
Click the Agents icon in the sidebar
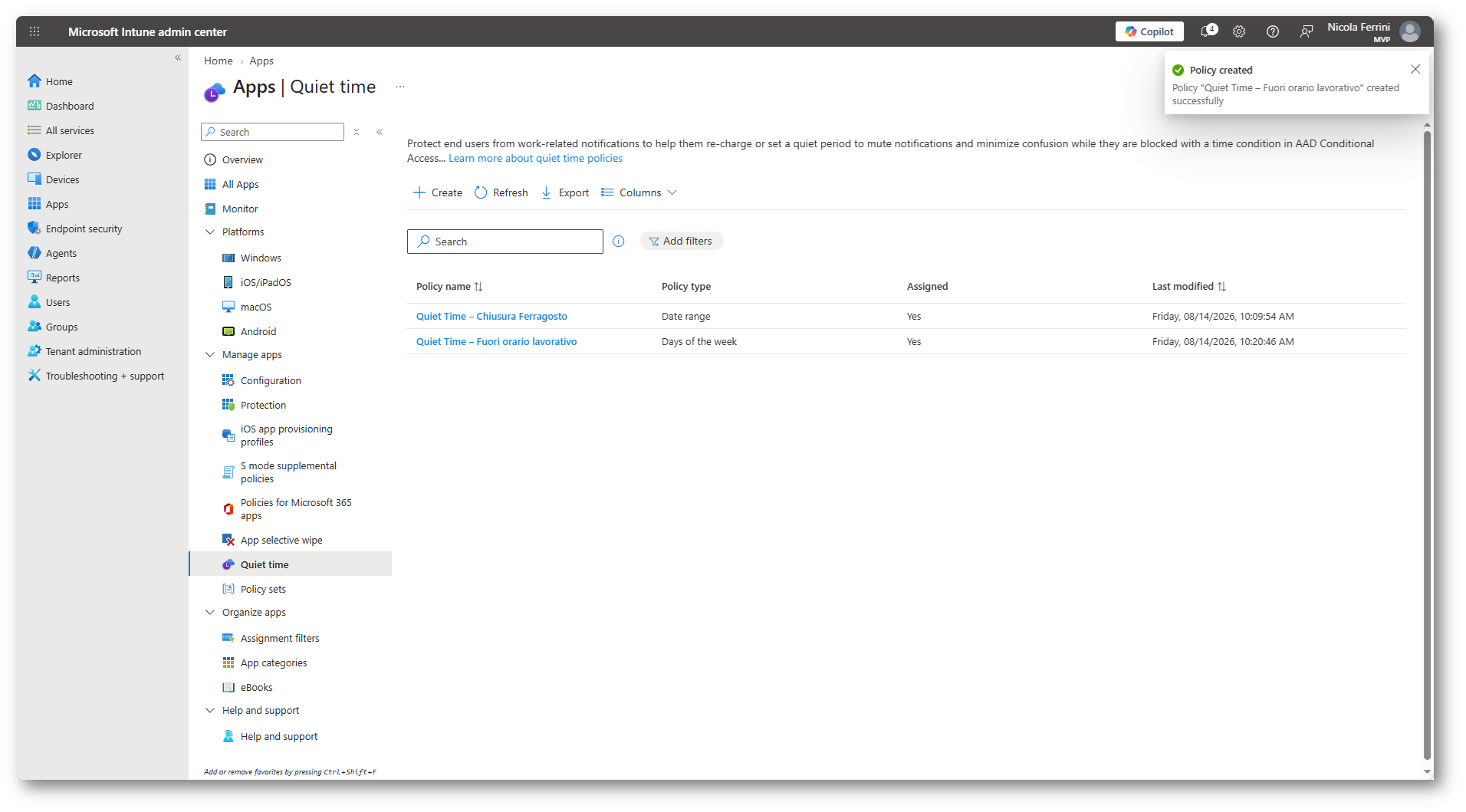[35, 252]
